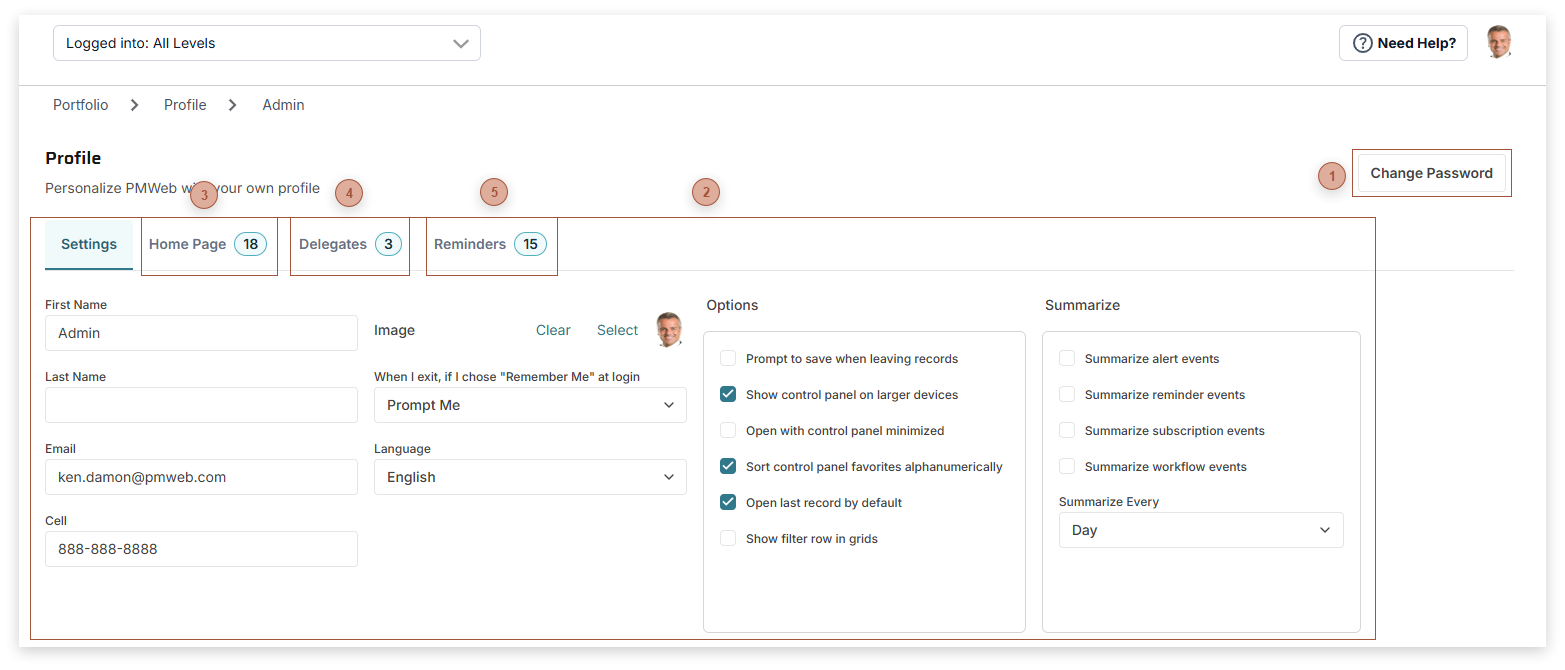Enable Summarize alert events checkbox
Image resolution: width=1565 pixels, height=670 pixels.
tap(1067, 359)
